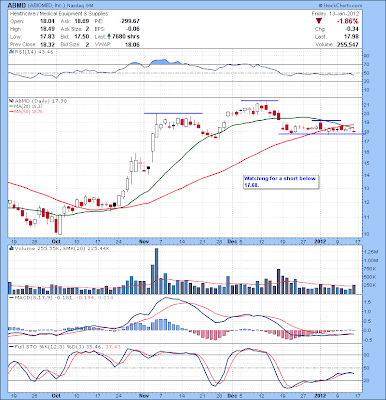
Task: Click the candlestick icon beside ABMD (Daily)
Action: pyautogui.click(x=11, y=101)
